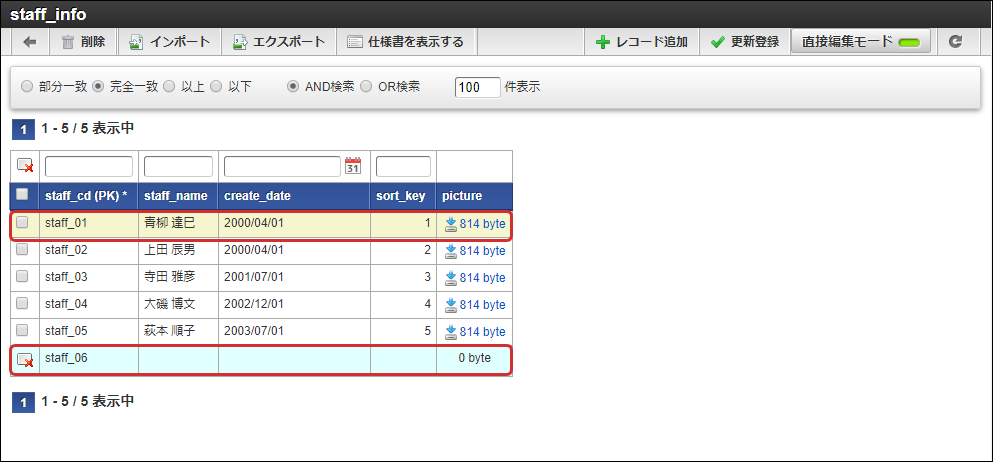Select the OR検索 radio option
This screenshot has width=993, height=462.
(x=366, y=87)
